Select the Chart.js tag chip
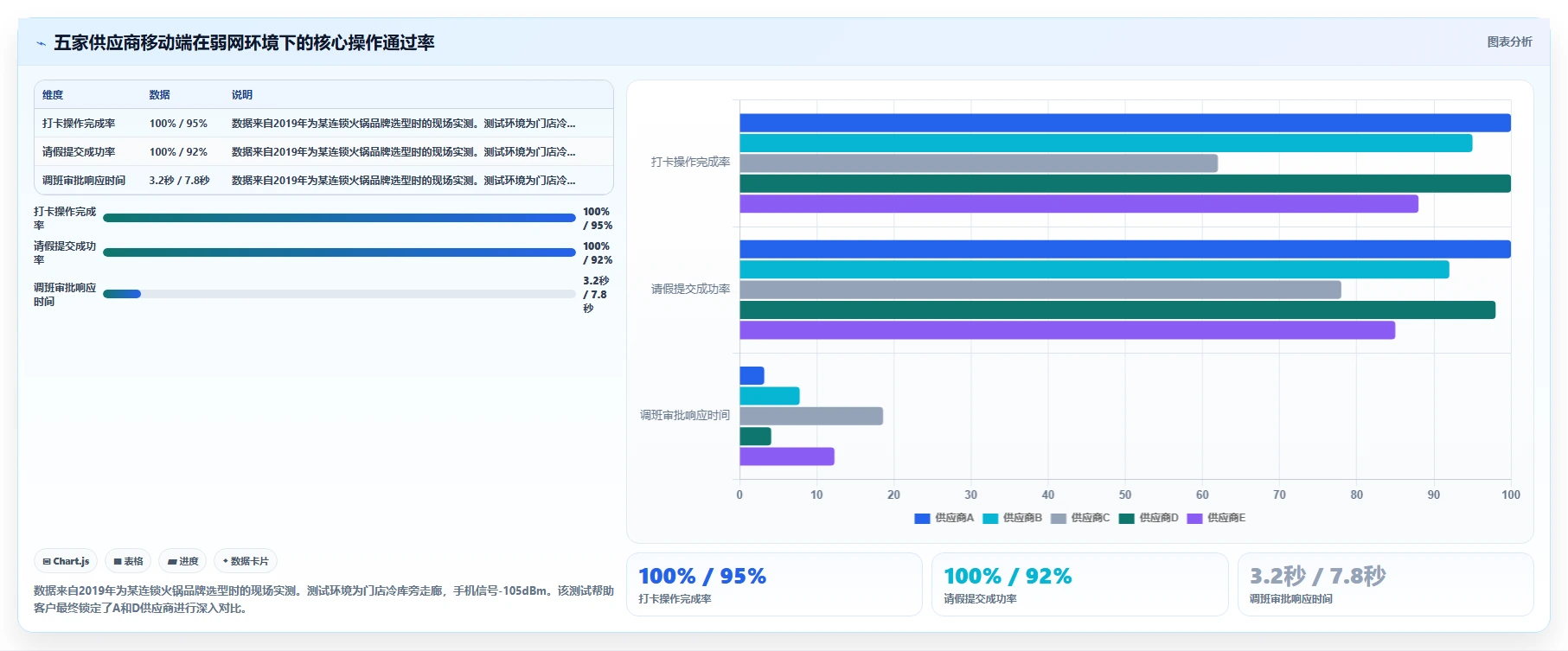The height and width of the screenshot is (651, 1568). pos(66,561)
